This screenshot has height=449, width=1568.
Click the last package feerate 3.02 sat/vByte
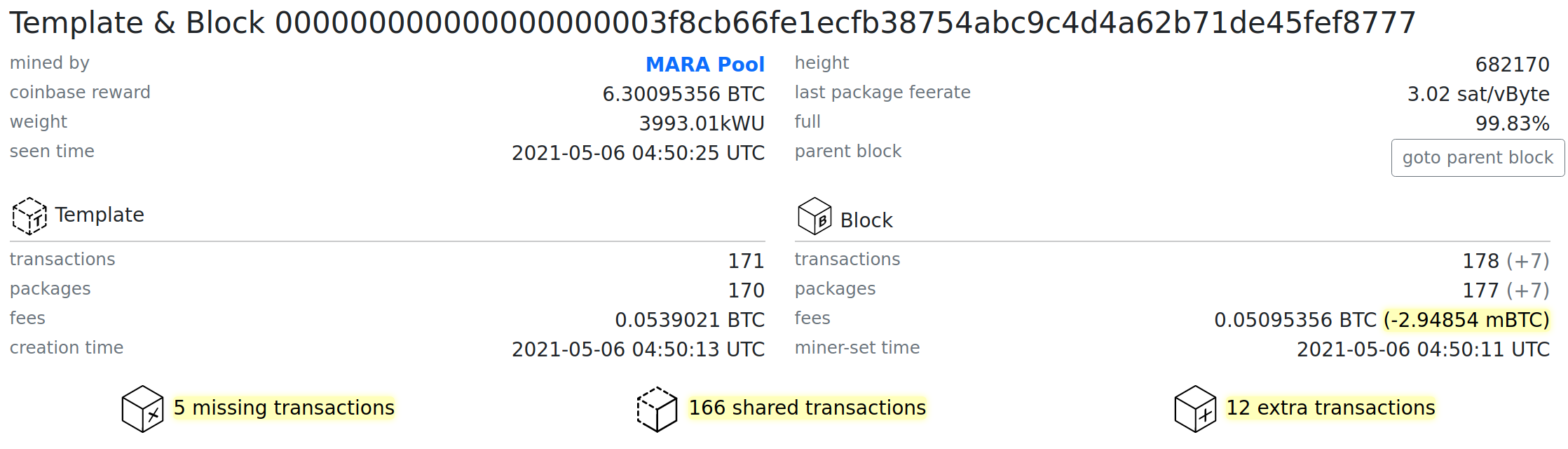[x=1478, y=94]
